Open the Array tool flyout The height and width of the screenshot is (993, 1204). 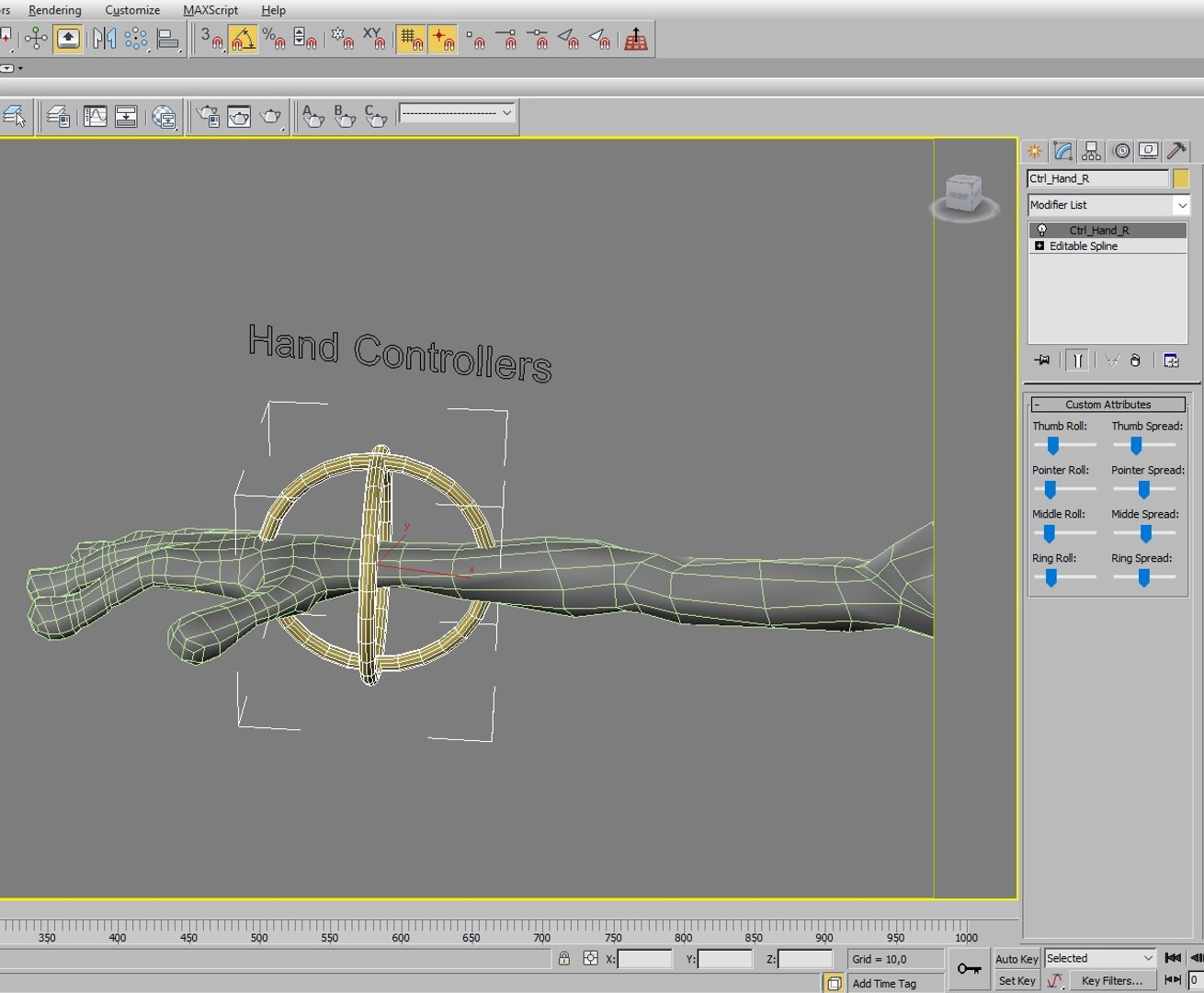(x=136, y=39)
